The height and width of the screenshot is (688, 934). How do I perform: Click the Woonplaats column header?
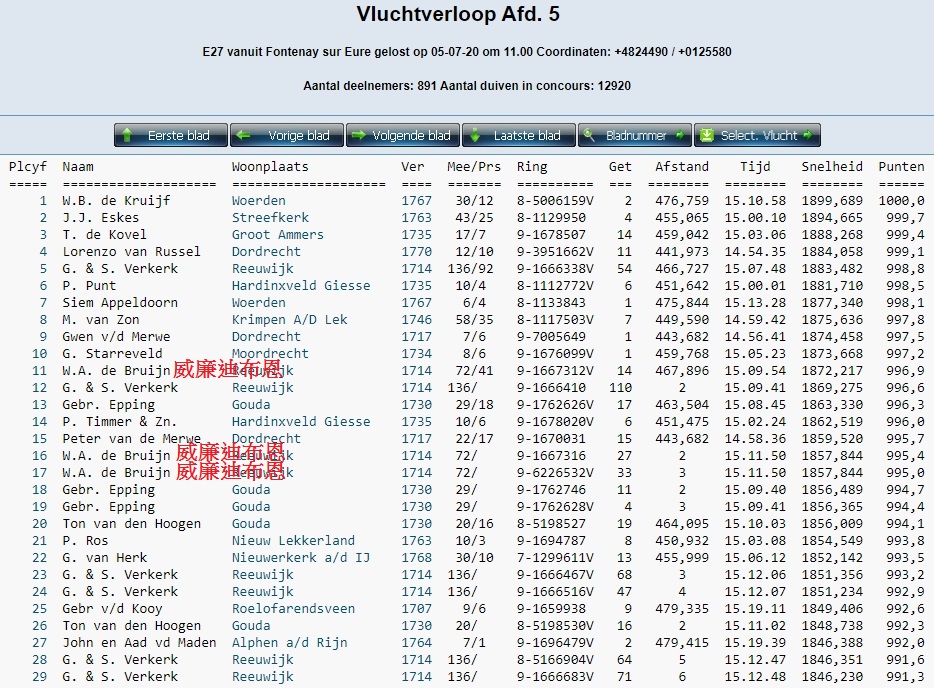[x=270, y=167]
